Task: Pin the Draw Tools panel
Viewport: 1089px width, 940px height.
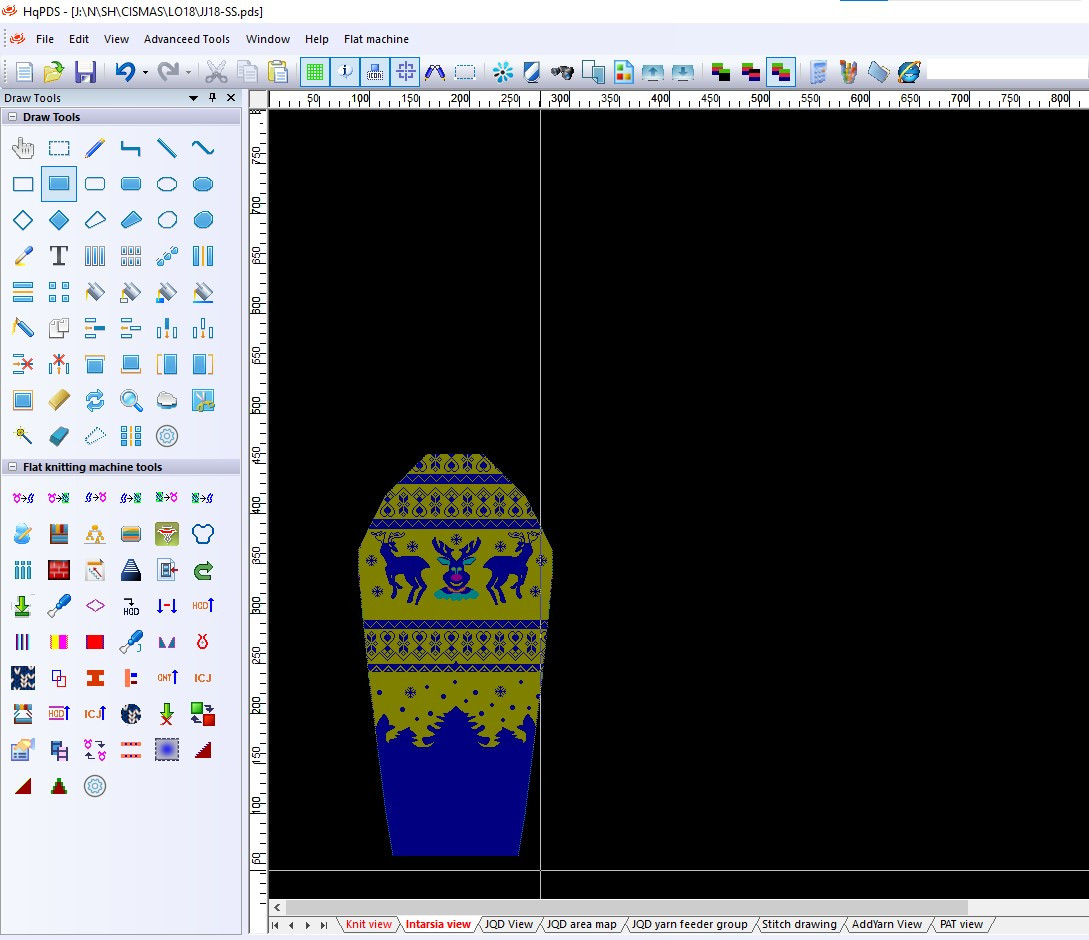Action: point(213,98)
